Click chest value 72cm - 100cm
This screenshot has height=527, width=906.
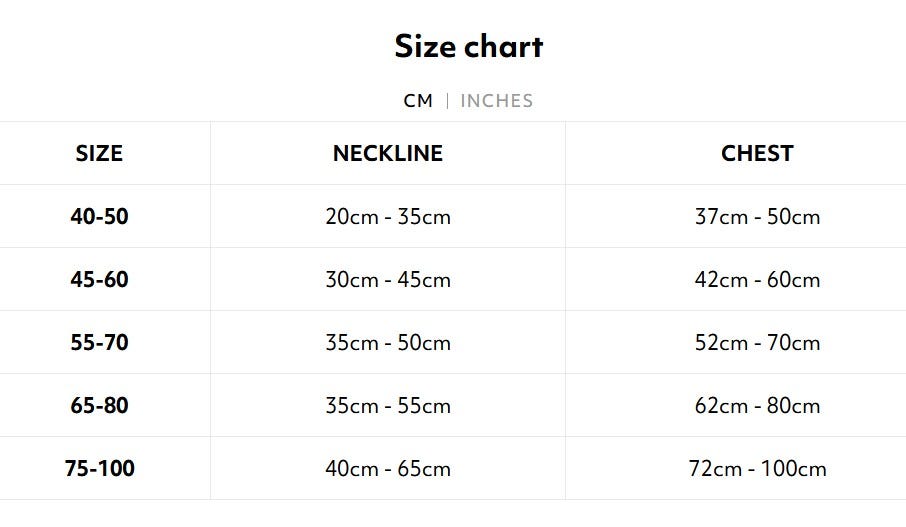pos(757,469)
